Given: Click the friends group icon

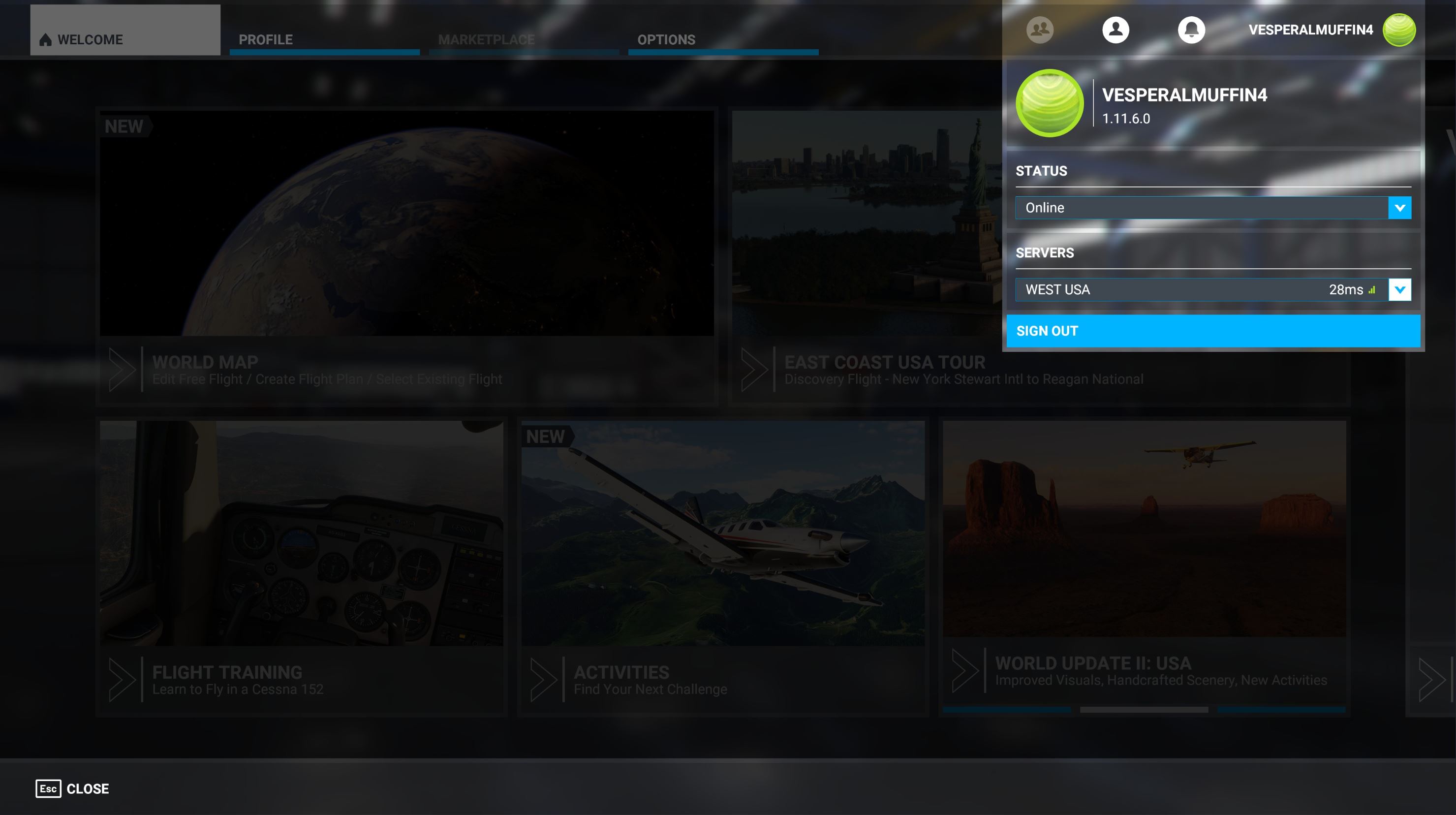Looking at the screenshot, I should (1039, 30).
